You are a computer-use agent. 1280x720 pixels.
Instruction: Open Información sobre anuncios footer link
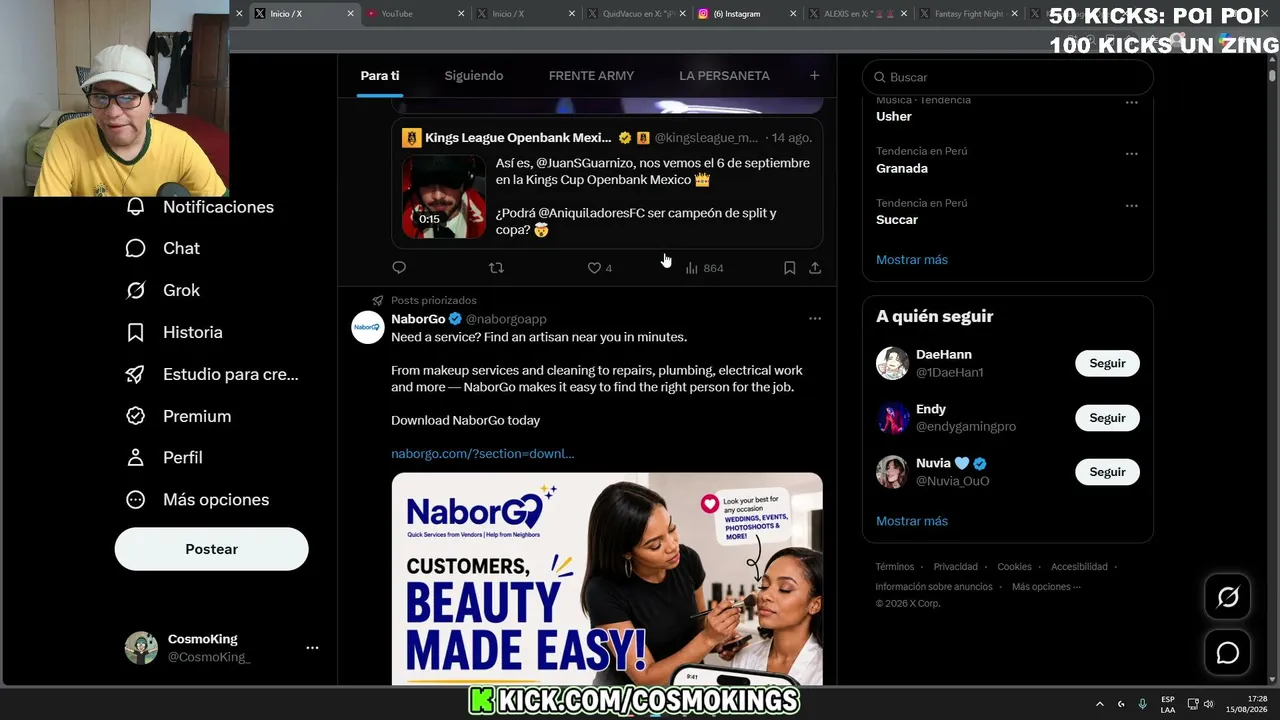click(934, 587)
